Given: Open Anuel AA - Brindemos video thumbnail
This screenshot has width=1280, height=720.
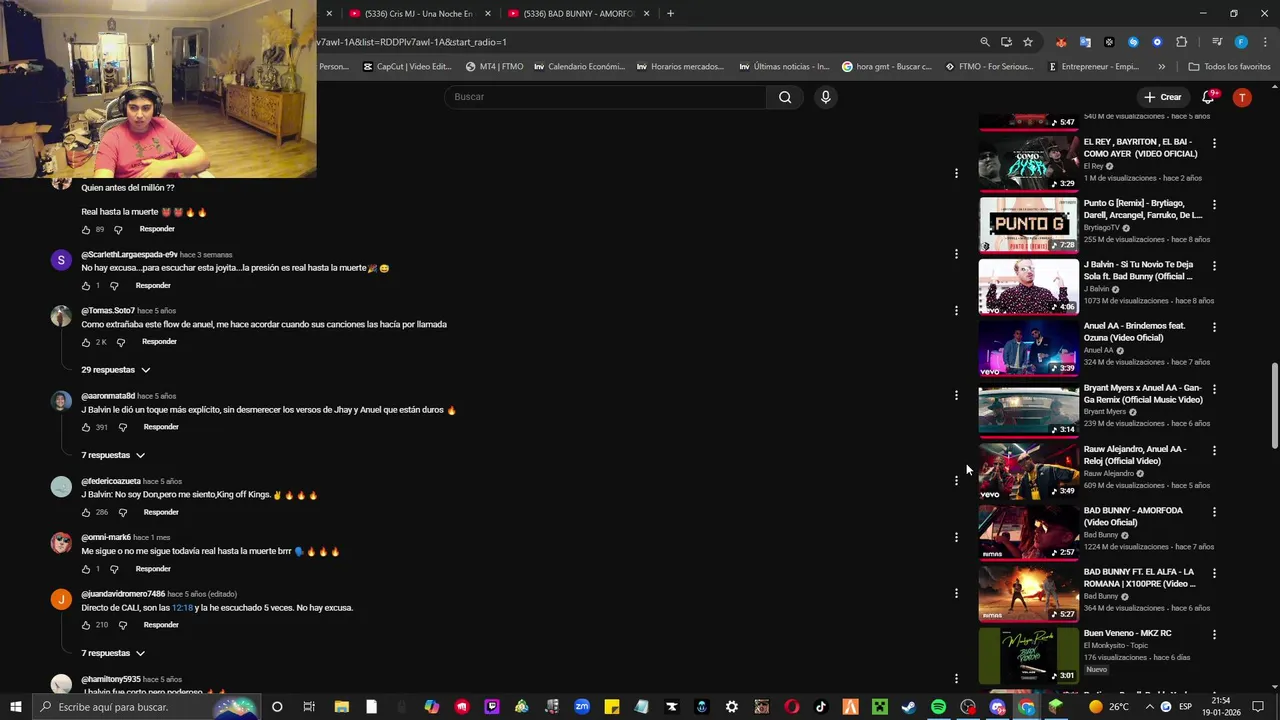Looking at the screenshot, I should pos(1028,347).
